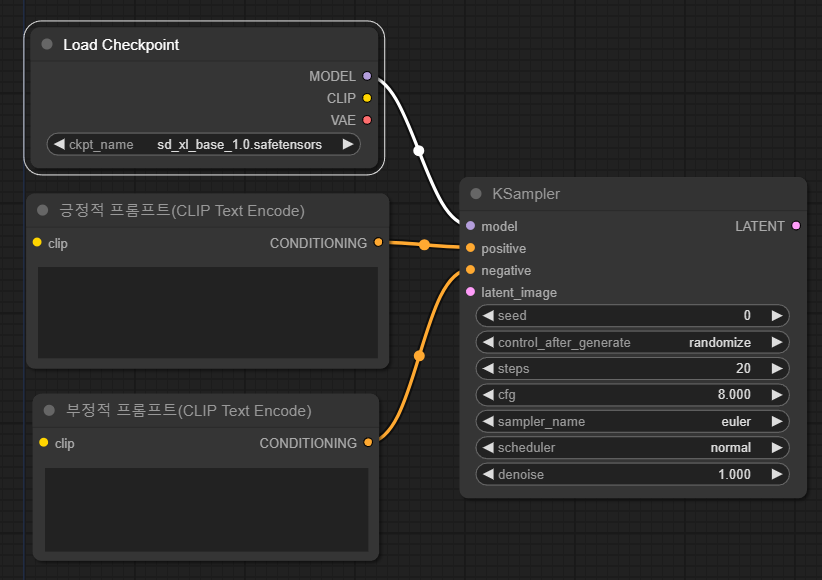Decrease denoise with its left arrow
This screenshot has height=580, width=822.
(x=488, y=474)
